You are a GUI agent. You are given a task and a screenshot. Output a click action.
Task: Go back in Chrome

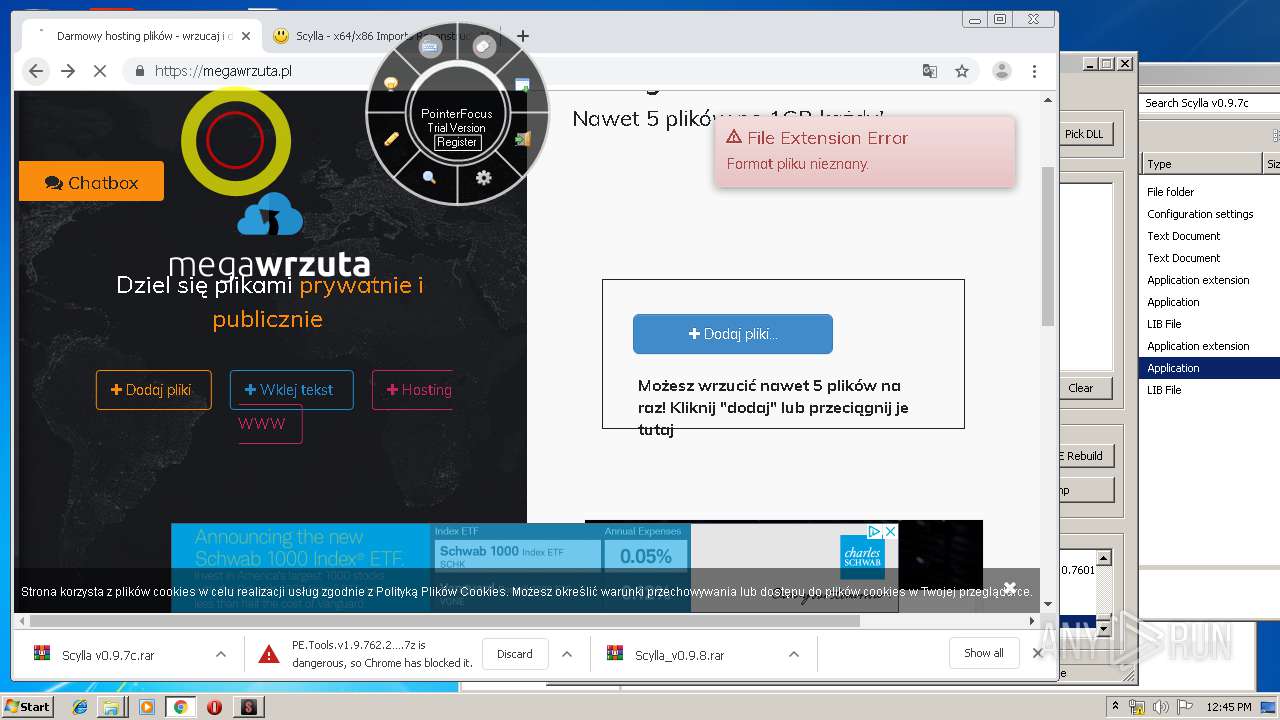click(x=36, y=71)
